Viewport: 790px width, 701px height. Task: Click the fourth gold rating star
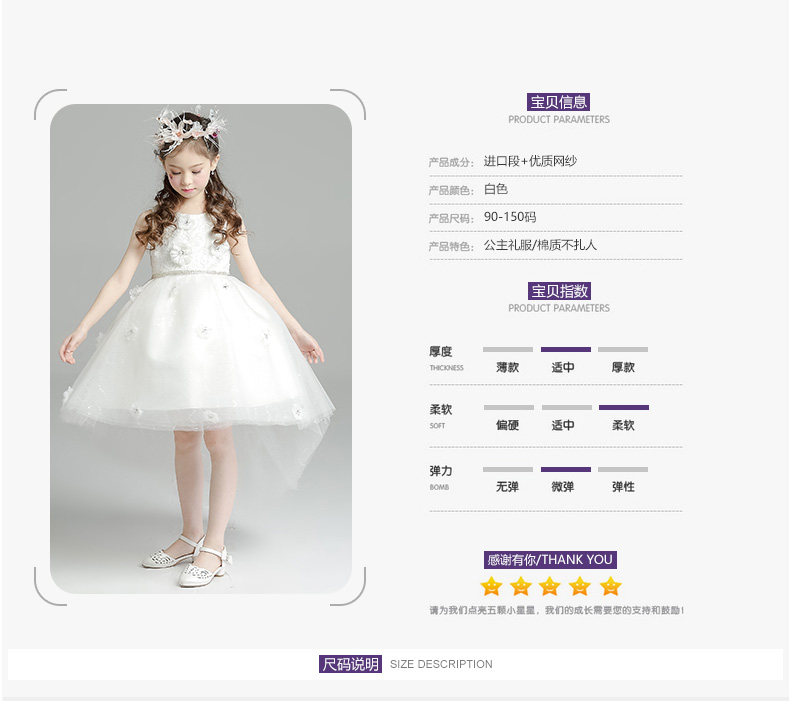point(580,586)
